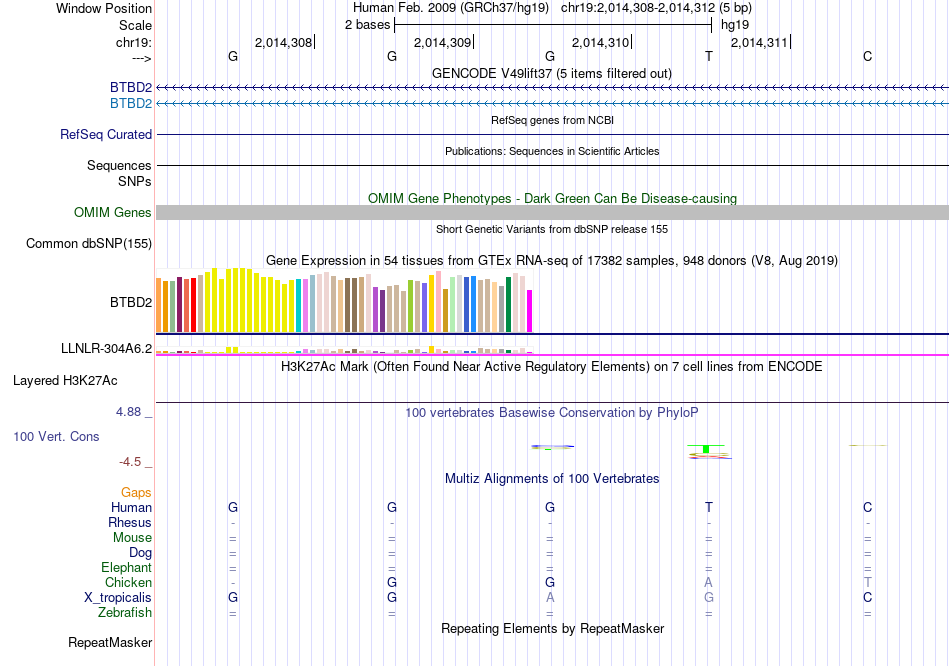Image resolution: width=950 pixels, height=666 pixels.
Task: Open the OMIM Gene Phenotypes track title
Action: coord(552,198)
